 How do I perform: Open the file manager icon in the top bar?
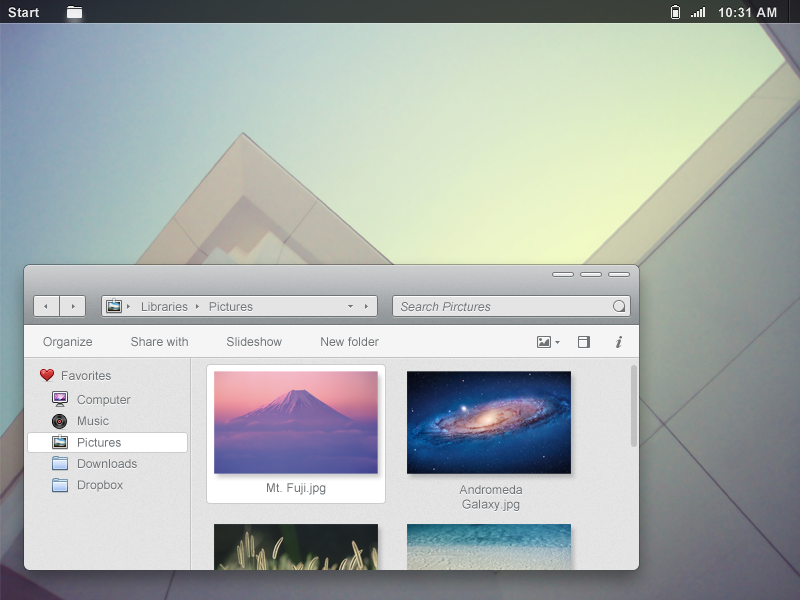tap(74, 12)
